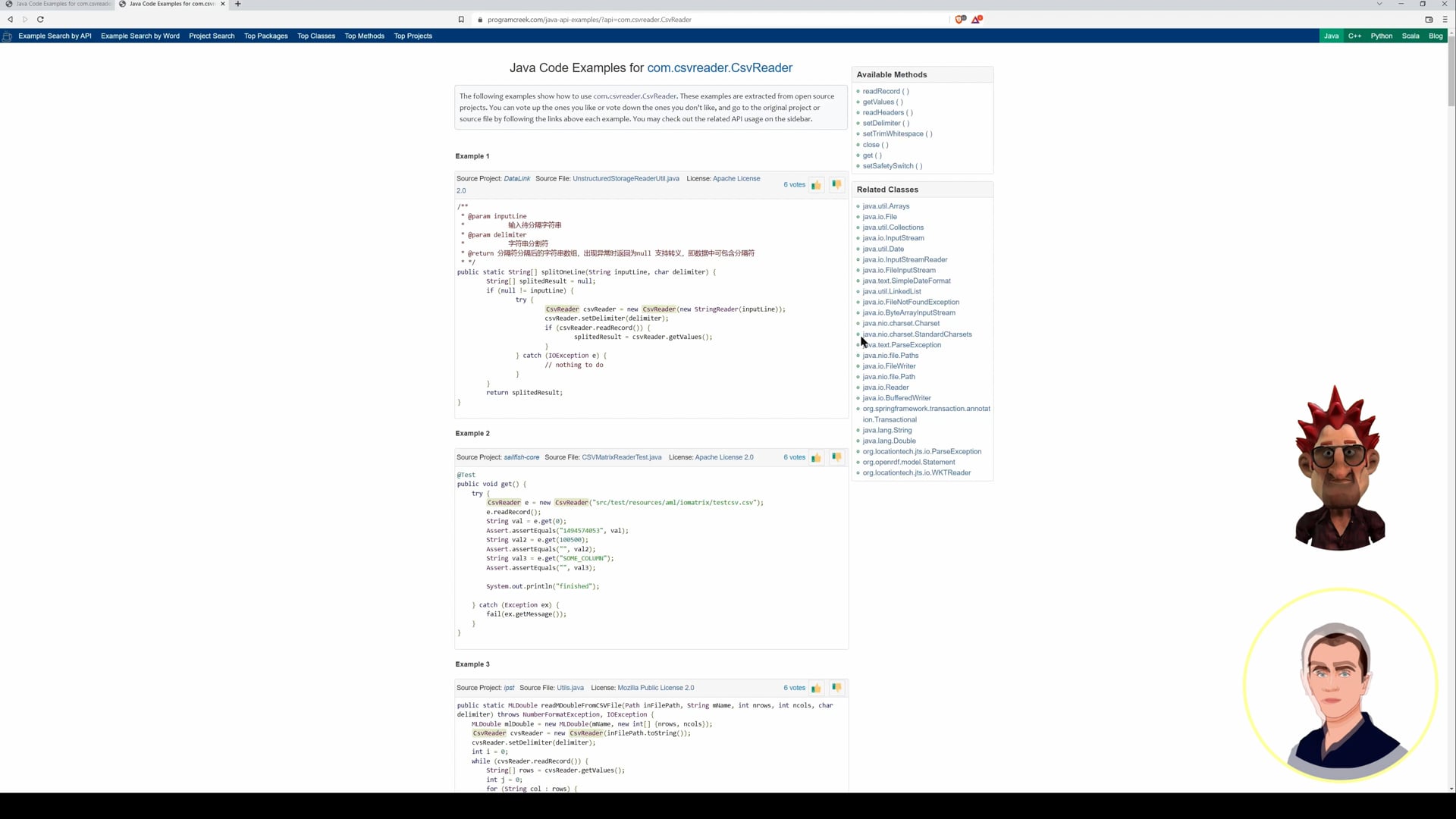
Task: Open the DataLink source project link
Action: (517, 179)
